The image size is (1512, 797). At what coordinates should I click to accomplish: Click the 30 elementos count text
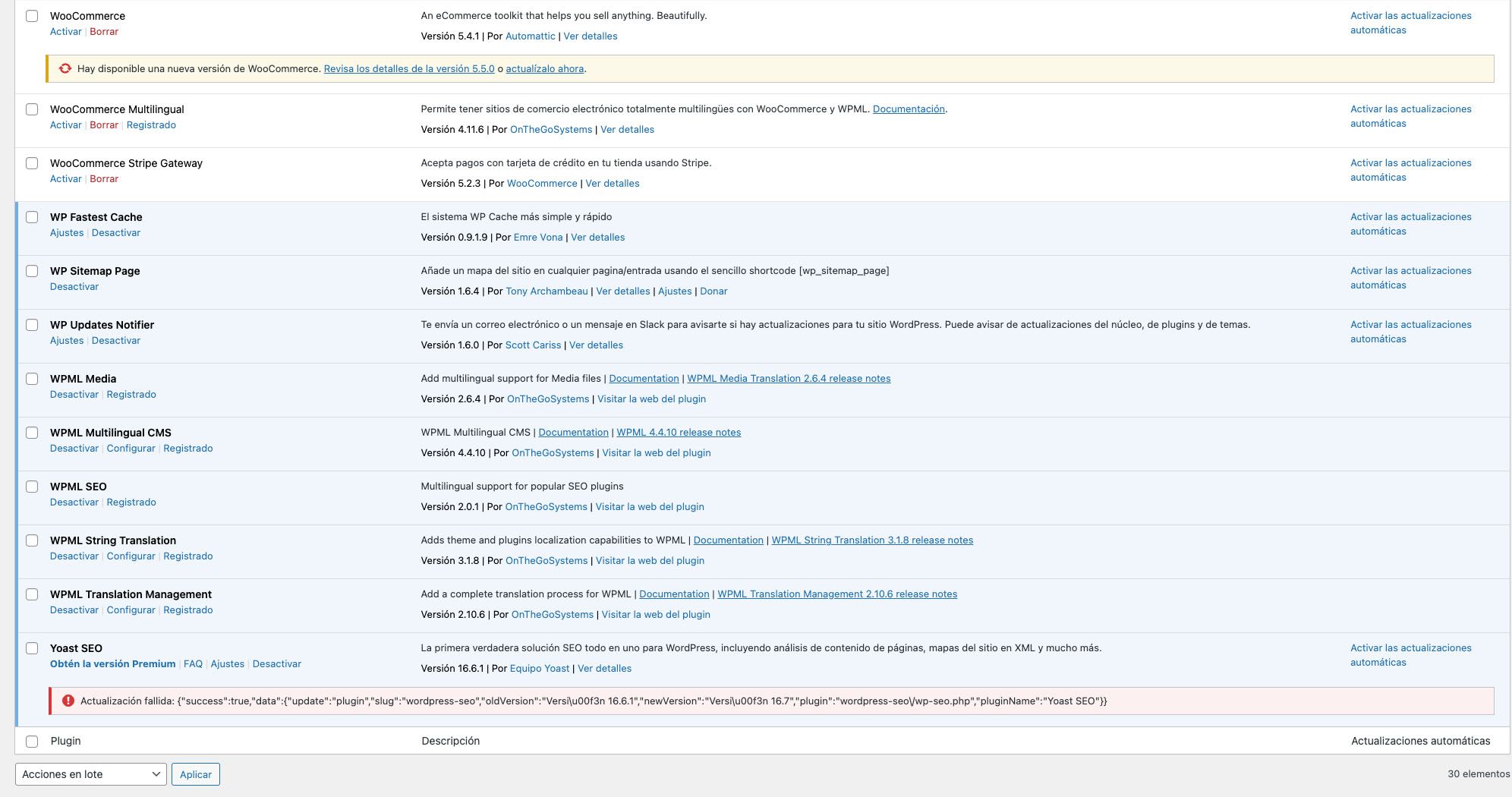click(x=1479, y=774)
